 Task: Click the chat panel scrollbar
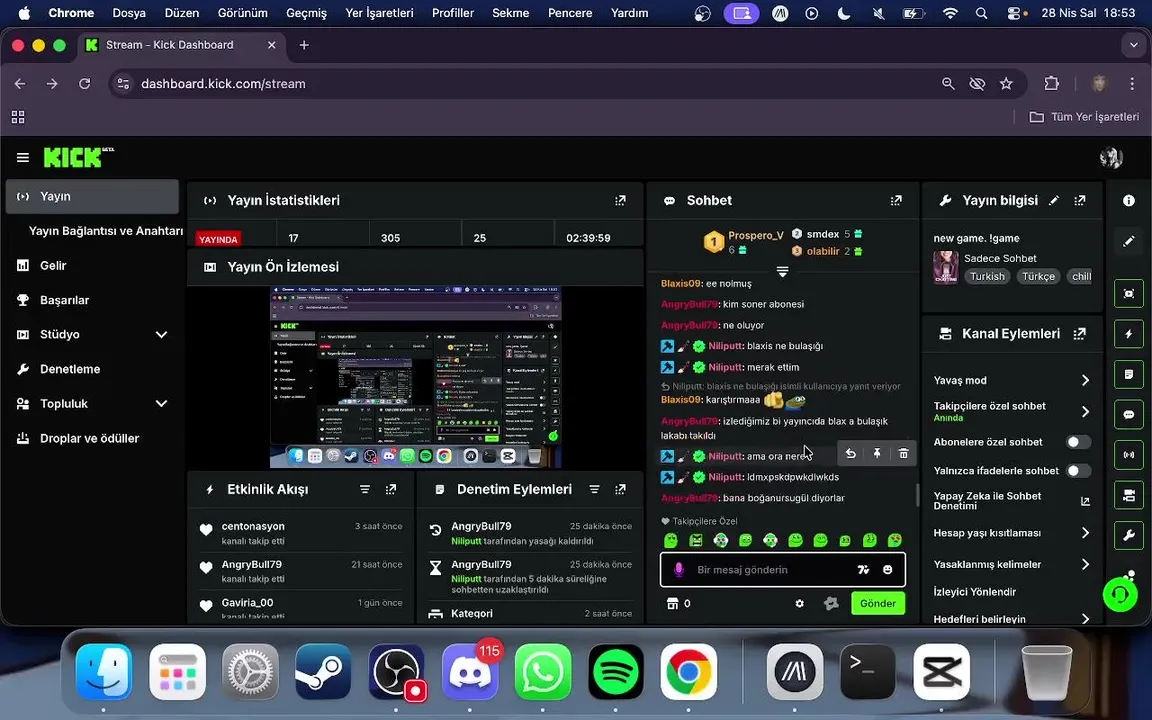pyautogui.click(x=917, y=495)
